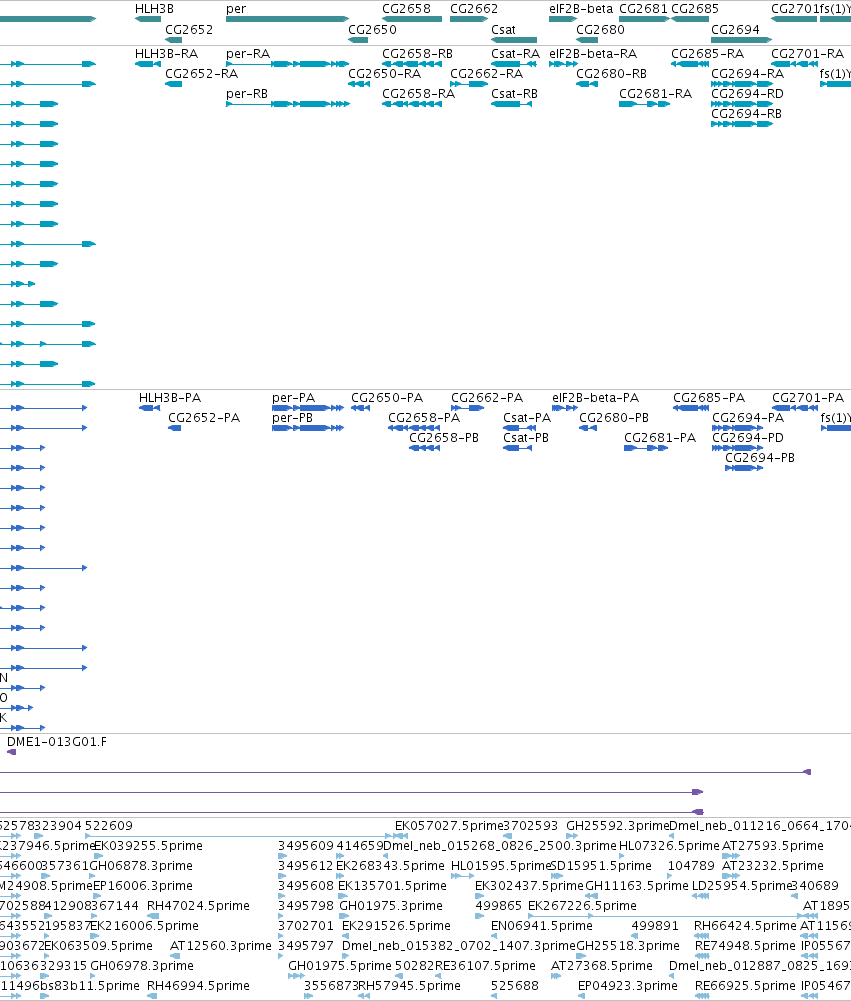Select the per gene bar
This screenshot has width=851, height=1001.
pos(287,19)
